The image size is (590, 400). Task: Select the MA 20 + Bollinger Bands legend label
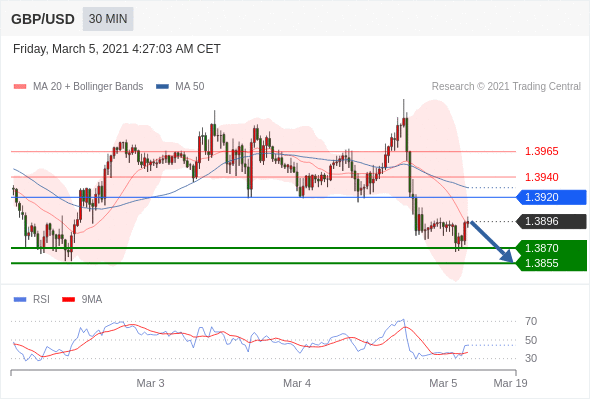pyautogui.click(x=88, y=87)
